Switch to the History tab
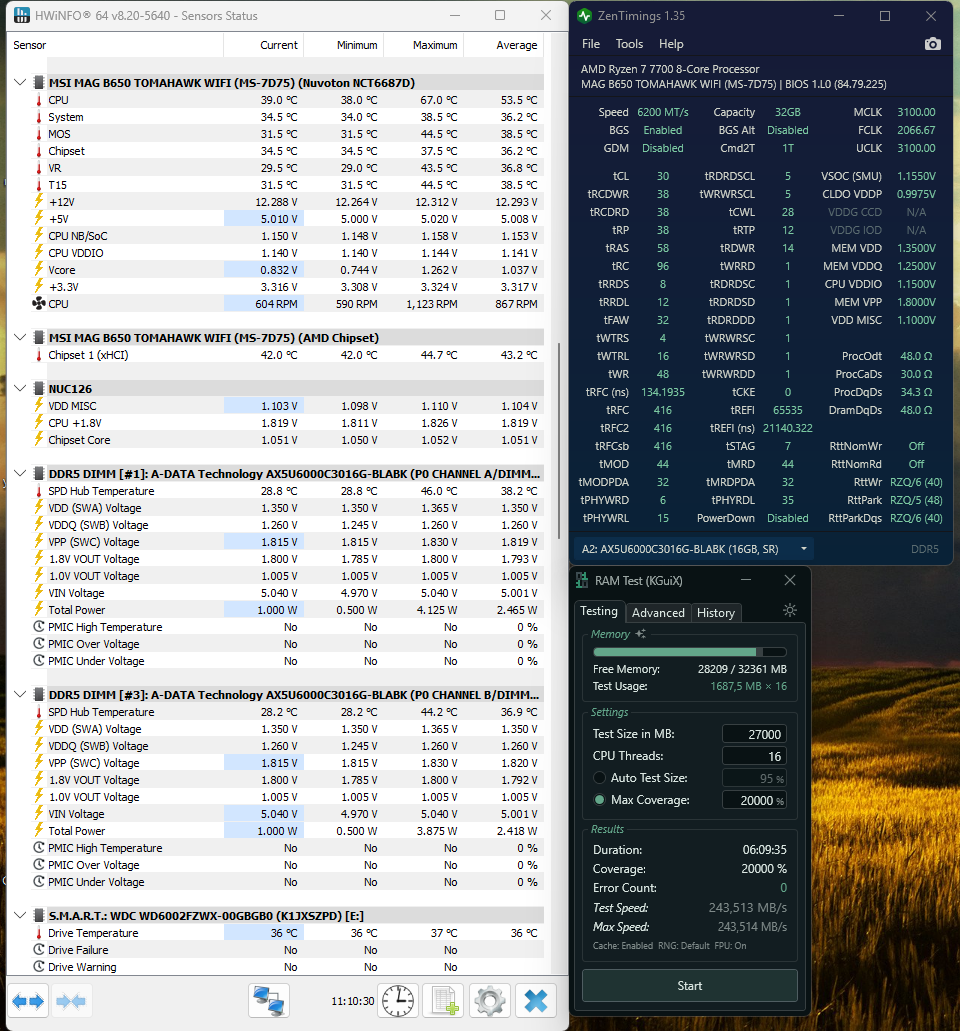Screen dimensions: 960x1031 [716, 613]
